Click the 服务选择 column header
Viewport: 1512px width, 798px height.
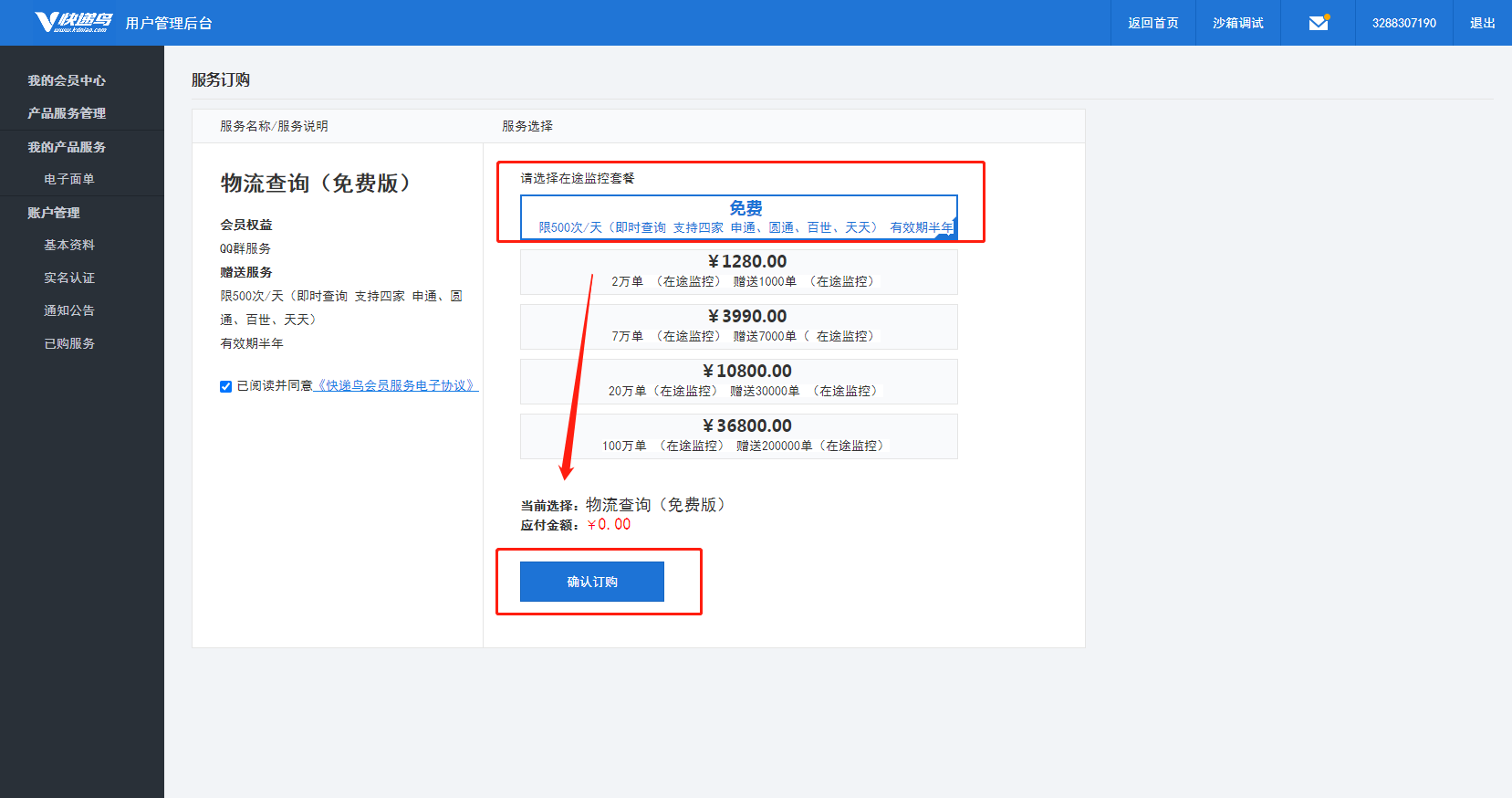pyautogui.click(x=527, y=126)
